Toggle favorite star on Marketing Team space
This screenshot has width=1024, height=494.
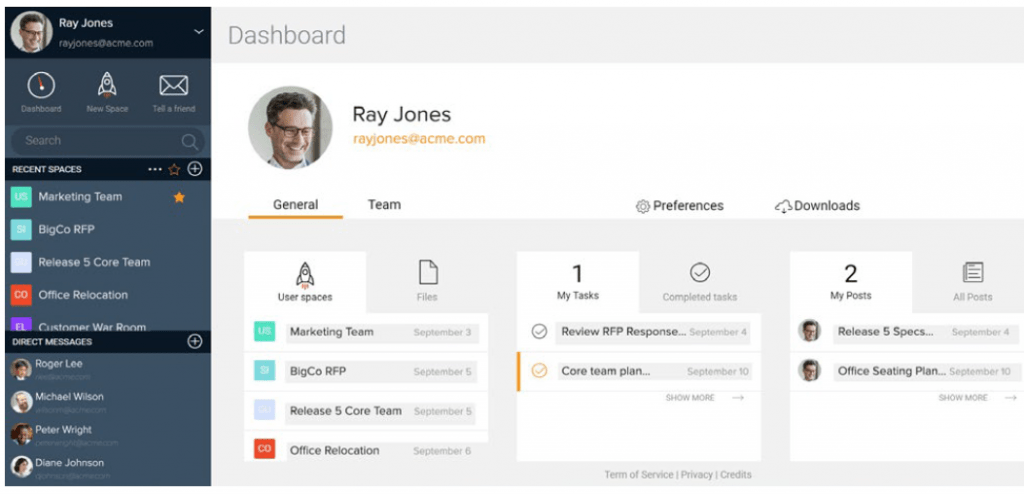click(179, 197)
